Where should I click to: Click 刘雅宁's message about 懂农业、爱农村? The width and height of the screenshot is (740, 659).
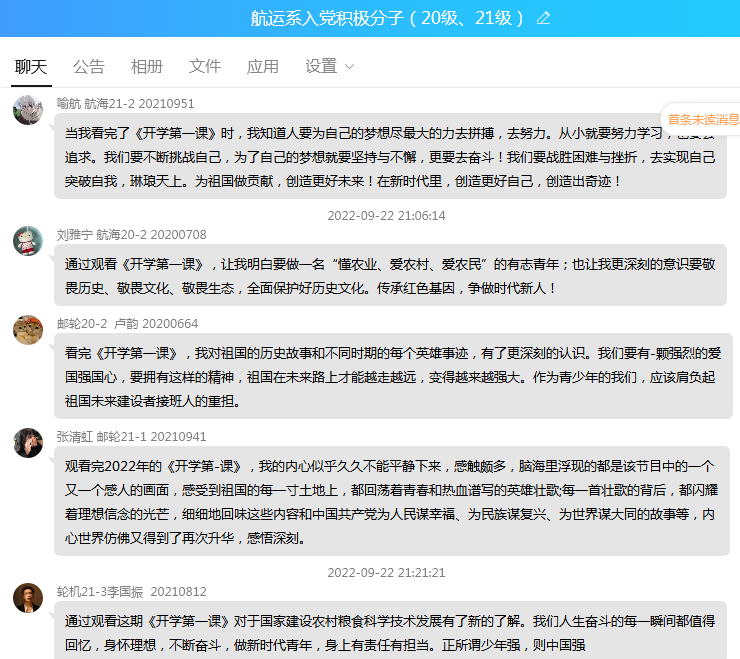[x=390, y=276]
